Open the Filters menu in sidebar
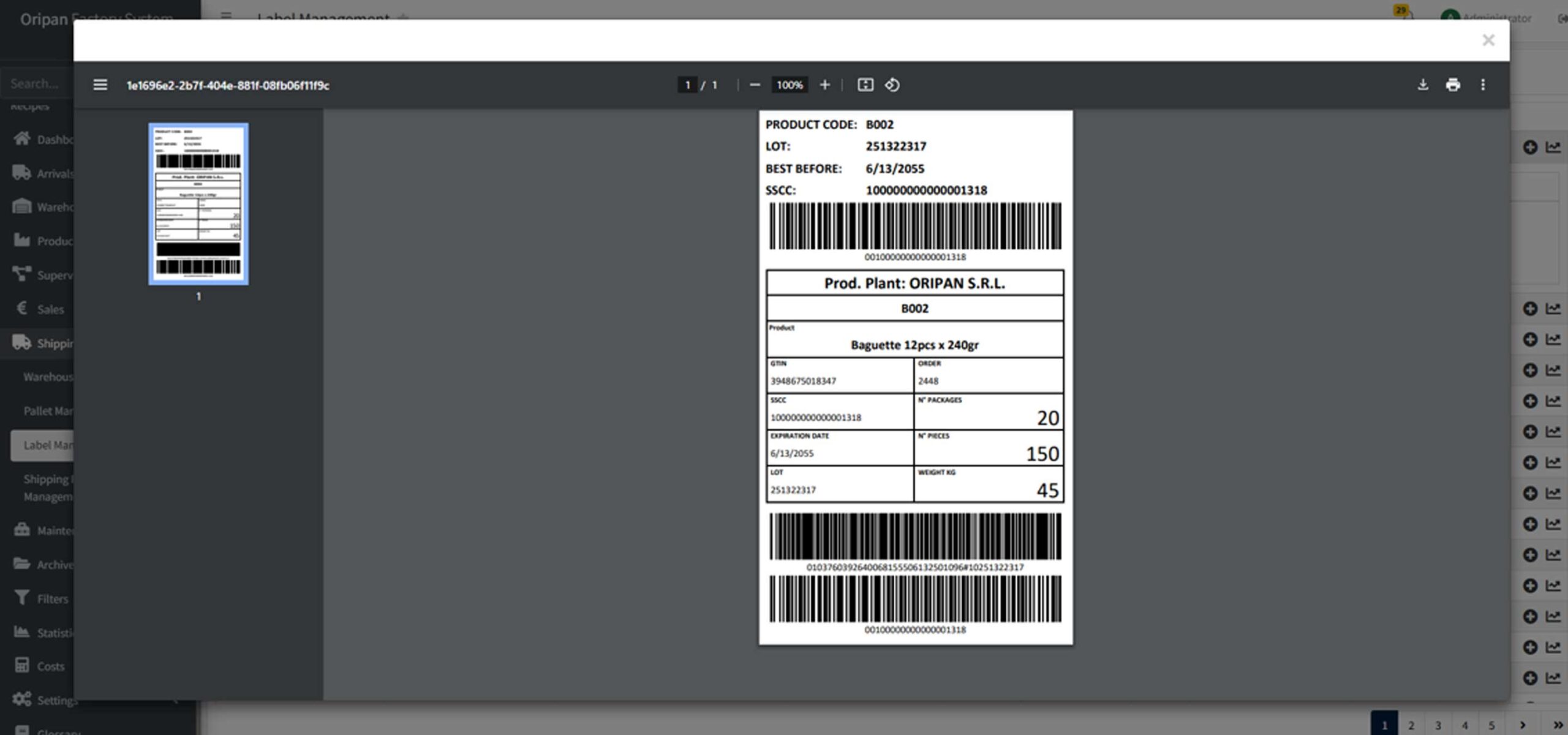The height and width of the screenshot is (735, 1568). point(41,598)
